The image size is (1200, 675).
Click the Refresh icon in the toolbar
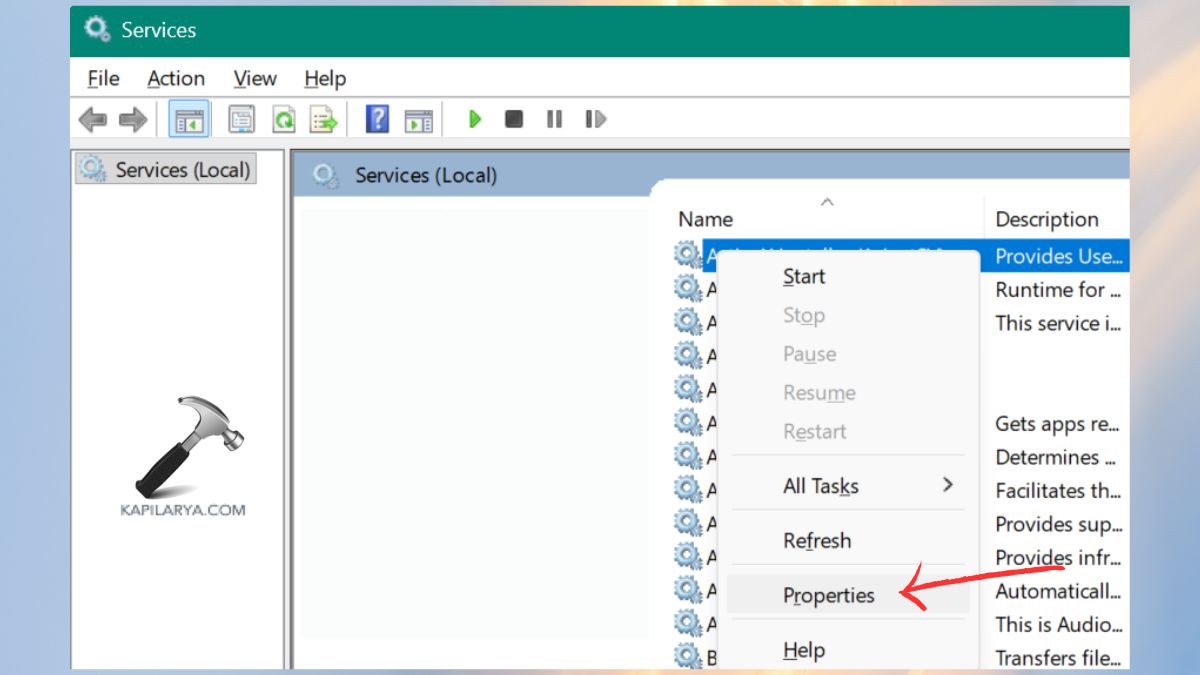(284, 119)
